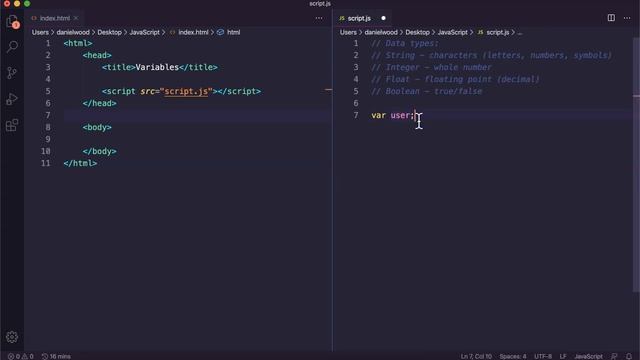Open Go to Line via Ln 7, Col 10
640x360 pixels.
tap(476, 356)
